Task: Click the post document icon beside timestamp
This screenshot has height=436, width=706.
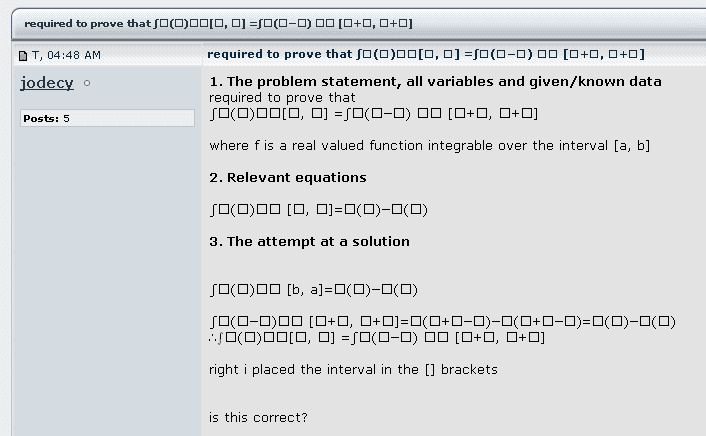Action: 23,56
